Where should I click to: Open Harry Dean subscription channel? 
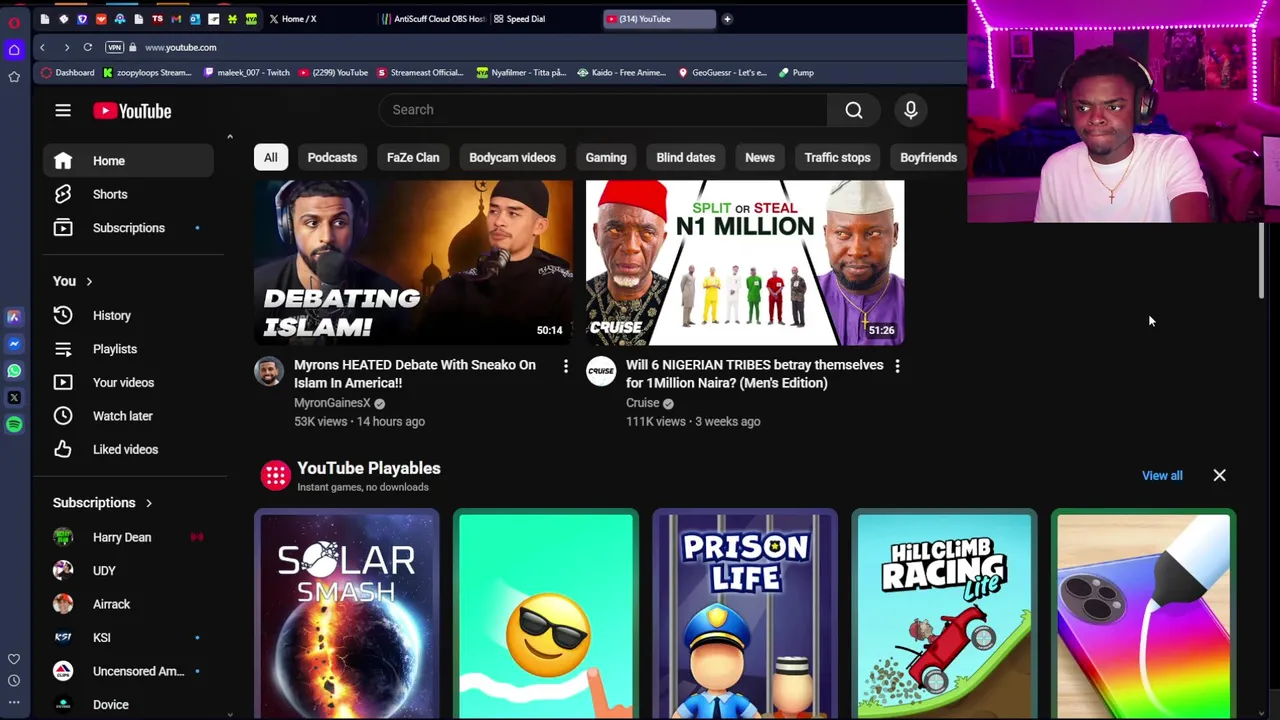pyautogui.click(x=128, y=537)
